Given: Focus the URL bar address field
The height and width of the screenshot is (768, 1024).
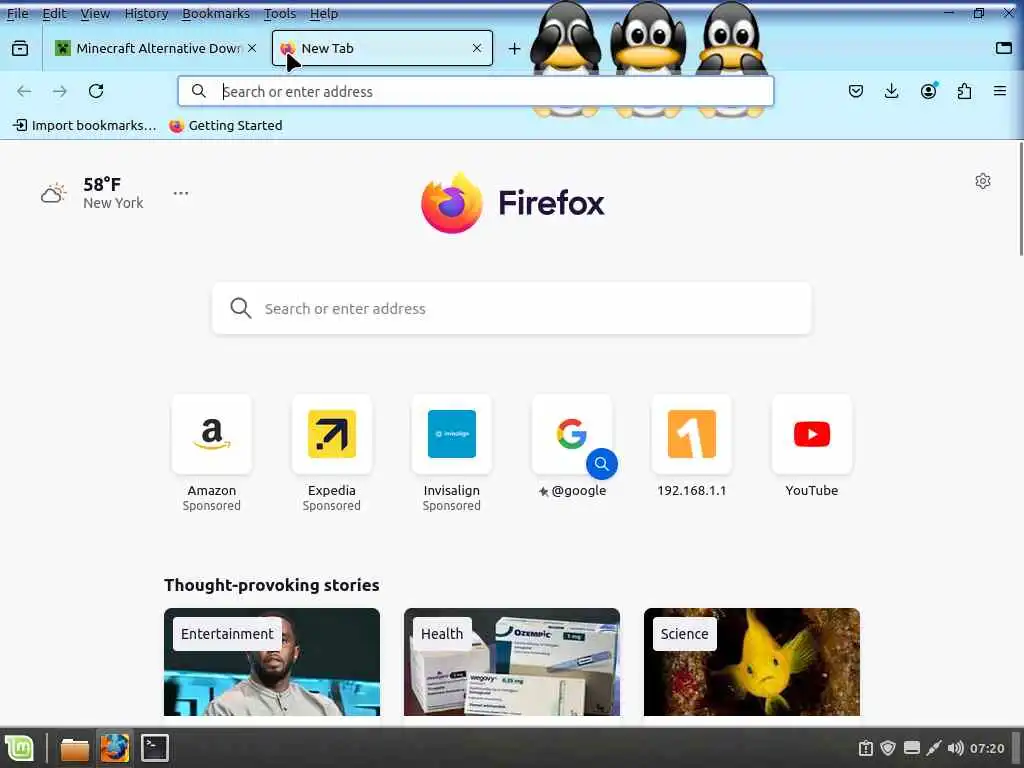Looking at the screenshot, I should tap(476, 91).
